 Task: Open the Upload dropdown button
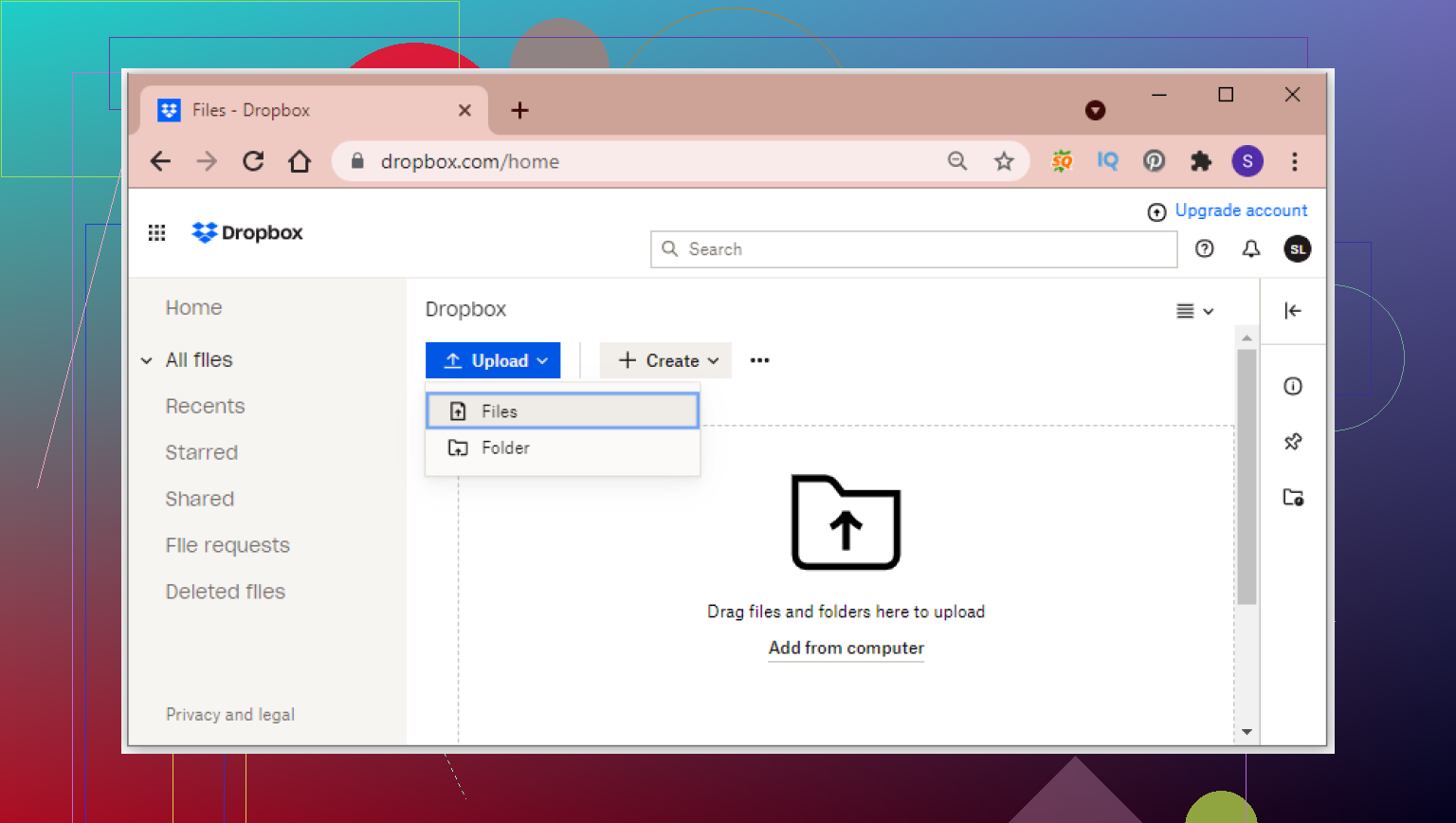click(493, 360)
